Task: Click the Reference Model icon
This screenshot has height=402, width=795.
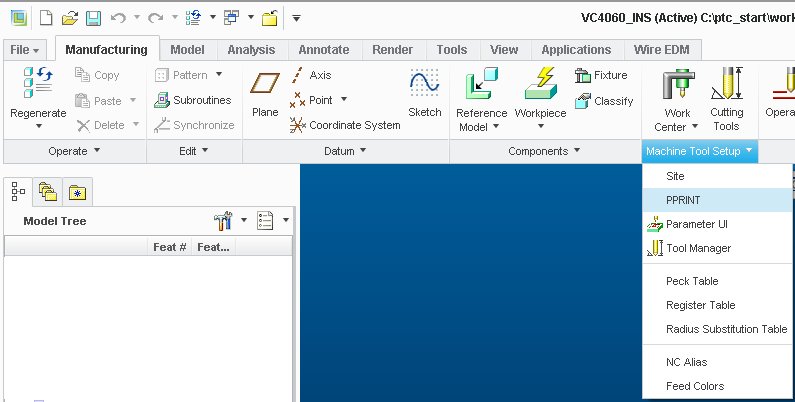Action: (482, 84)
